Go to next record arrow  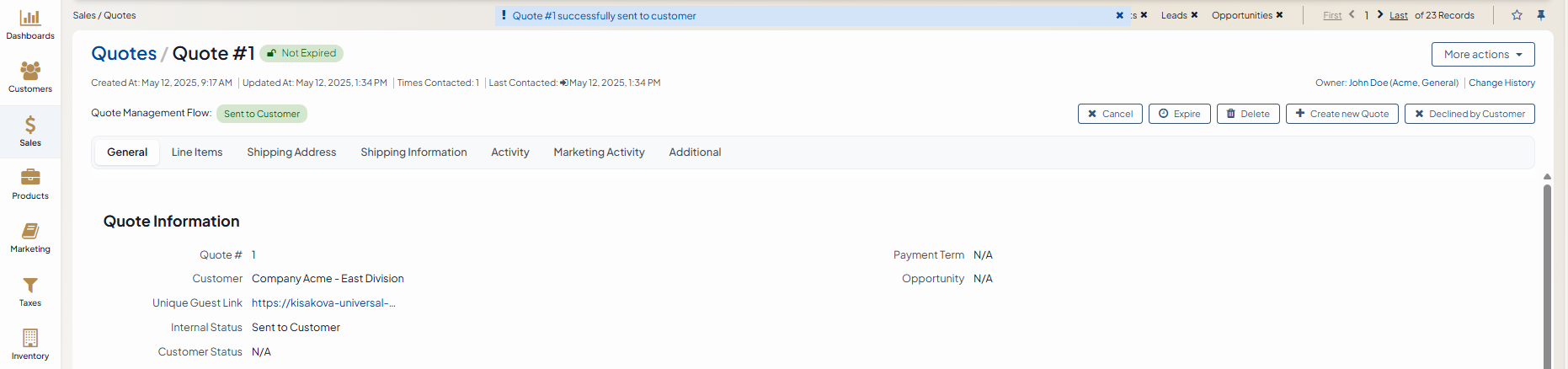pyautogui.click(x=1380, y=14)
